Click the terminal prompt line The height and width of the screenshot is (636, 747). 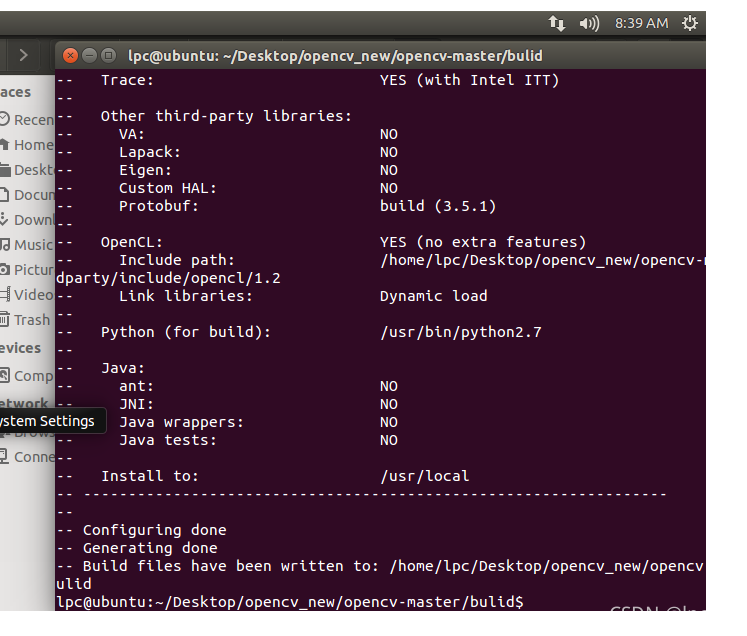coord(290,602)
